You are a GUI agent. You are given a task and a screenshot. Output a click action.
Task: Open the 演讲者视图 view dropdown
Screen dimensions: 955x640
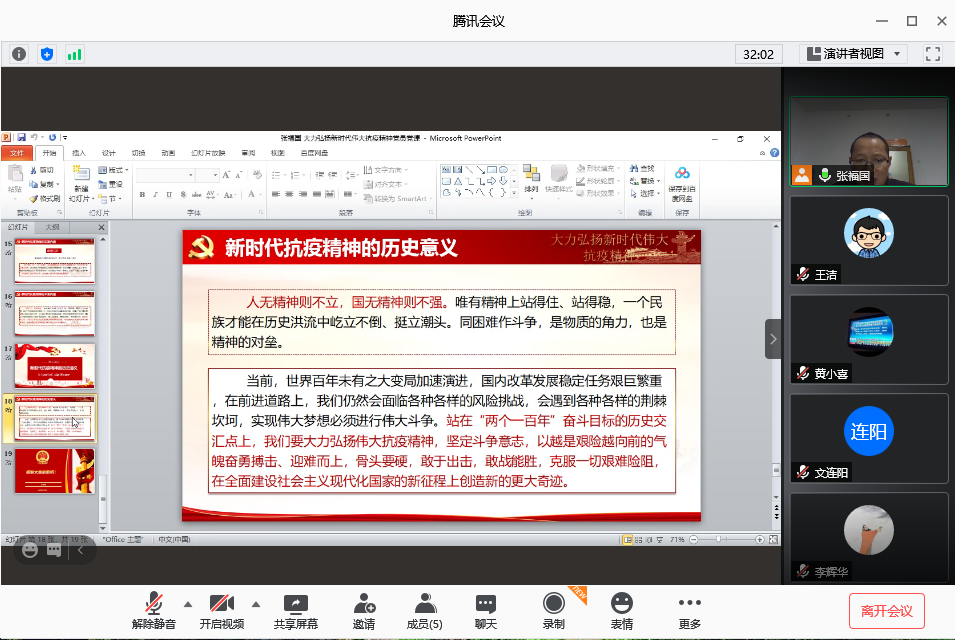pos(853,54)
